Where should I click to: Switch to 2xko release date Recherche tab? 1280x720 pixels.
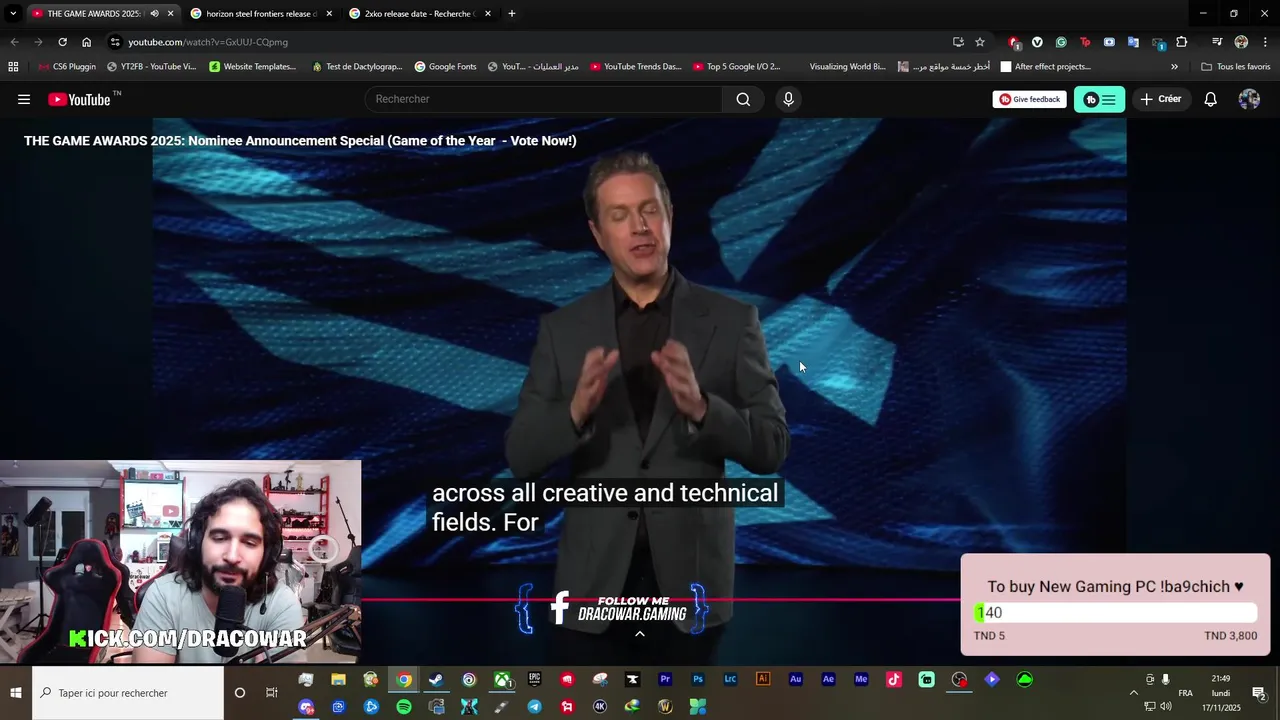(x=419, y=14)
